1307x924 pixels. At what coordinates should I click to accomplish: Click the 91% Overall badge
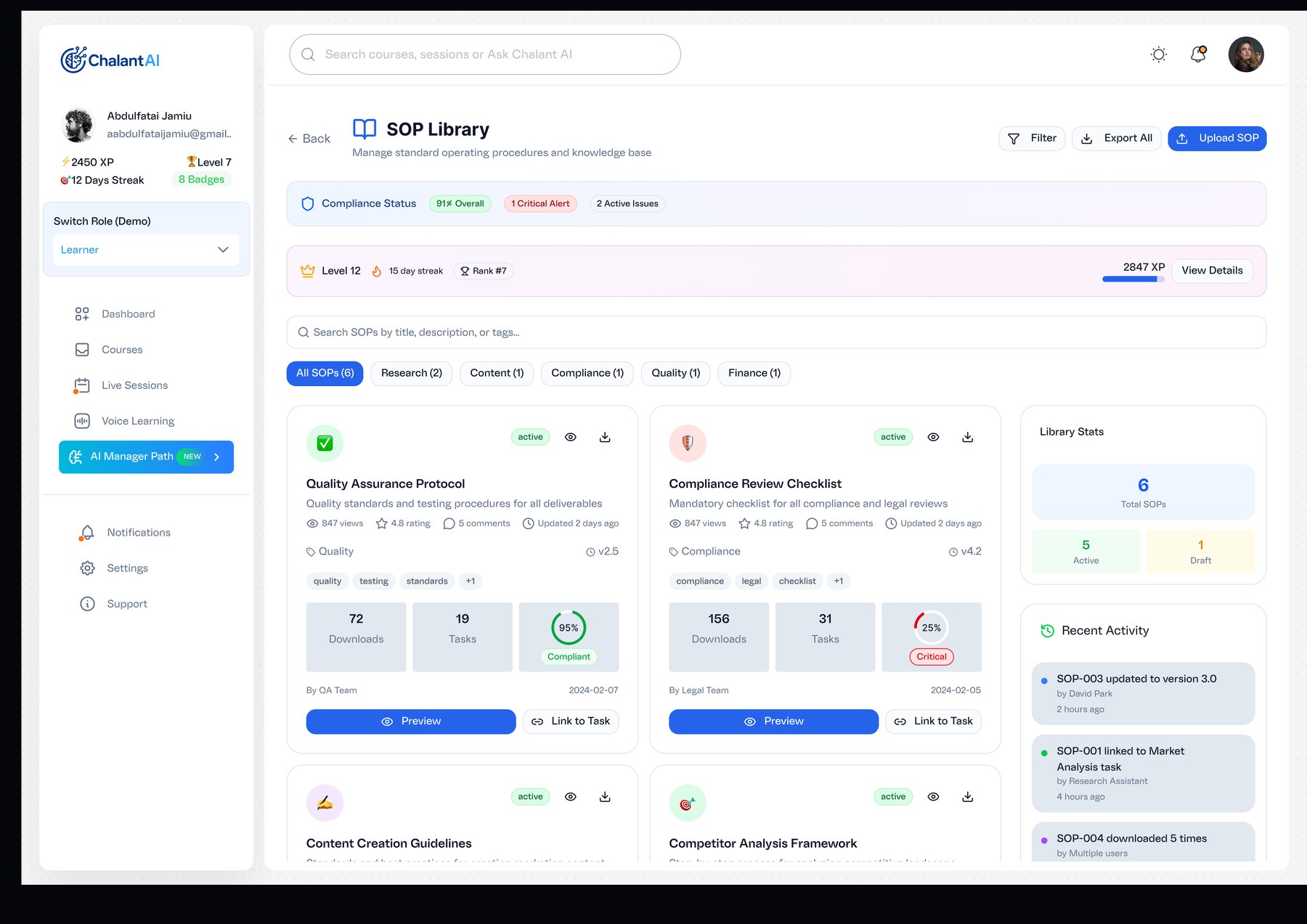pyautogui.click(x=460, y=204)
